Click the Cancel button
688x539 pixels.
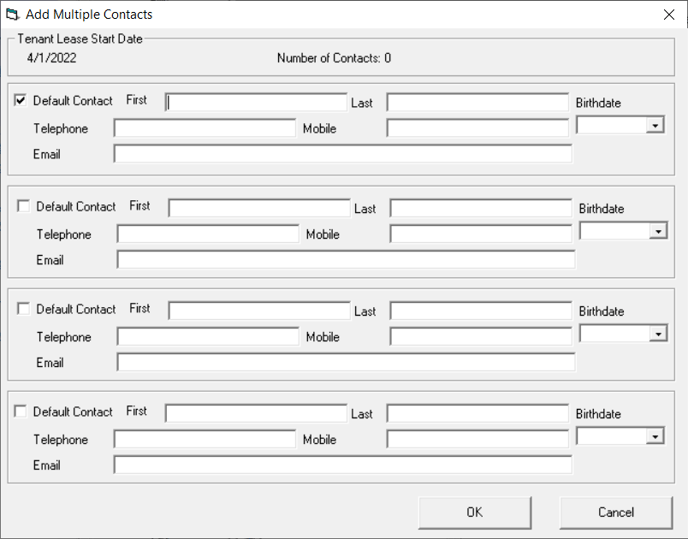pos(616,512)
